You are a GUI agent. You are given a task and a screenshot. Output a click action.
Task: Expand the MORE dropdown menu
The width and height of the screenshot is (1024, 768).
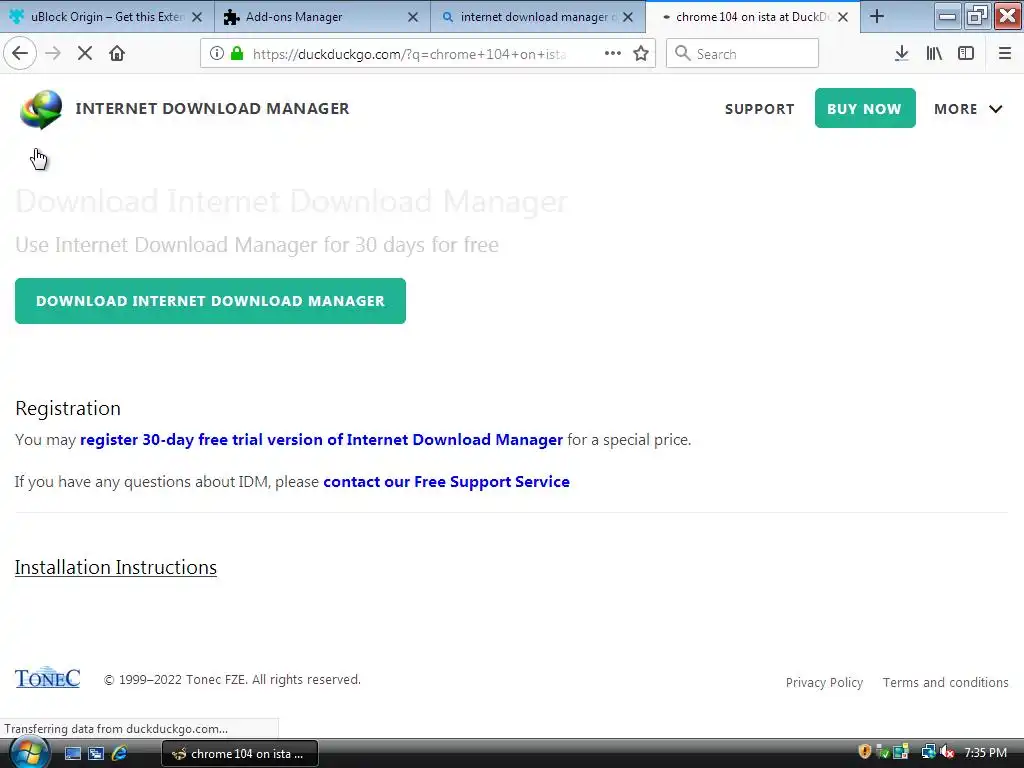point(968,109)
